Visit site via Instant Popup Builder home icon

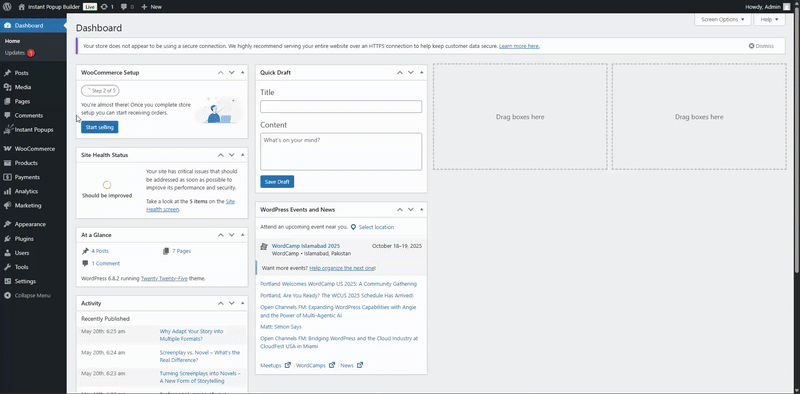21,7
